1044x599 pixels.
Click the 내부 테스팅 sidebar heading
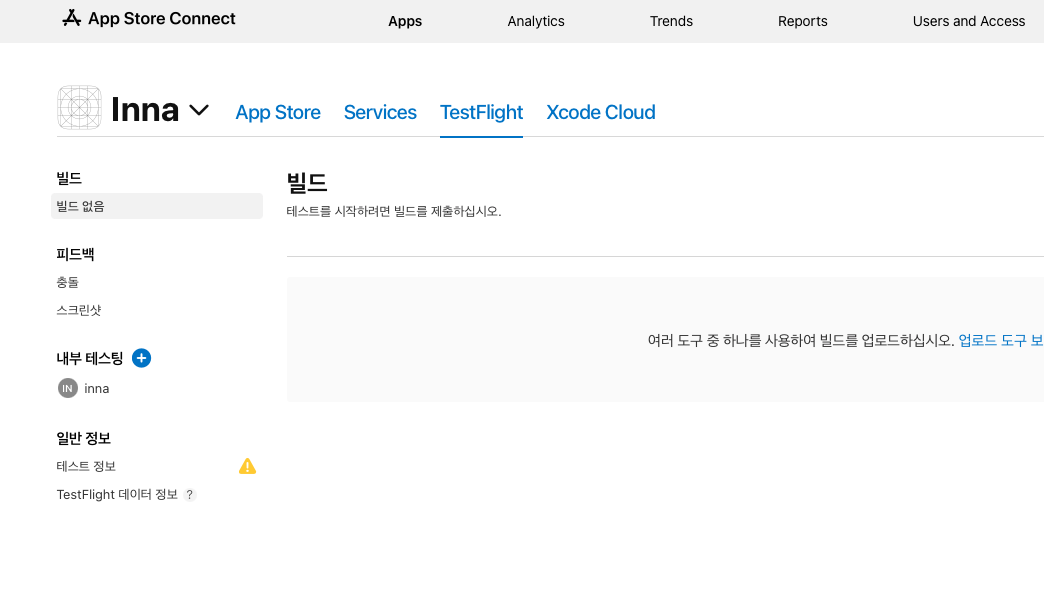(90, 359)
